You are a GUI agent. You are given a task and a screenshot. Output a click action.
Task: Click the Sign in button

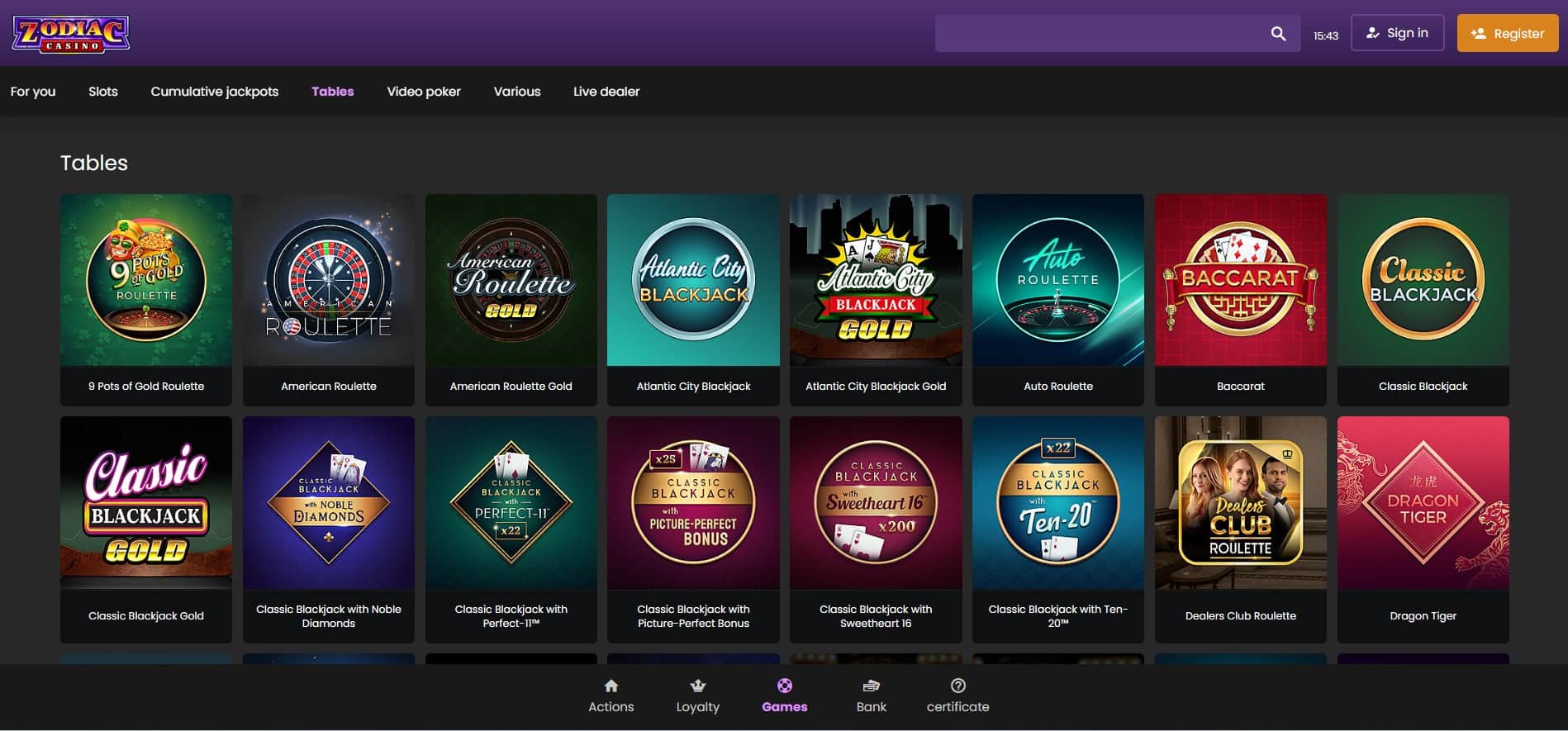pos(1398,33)
